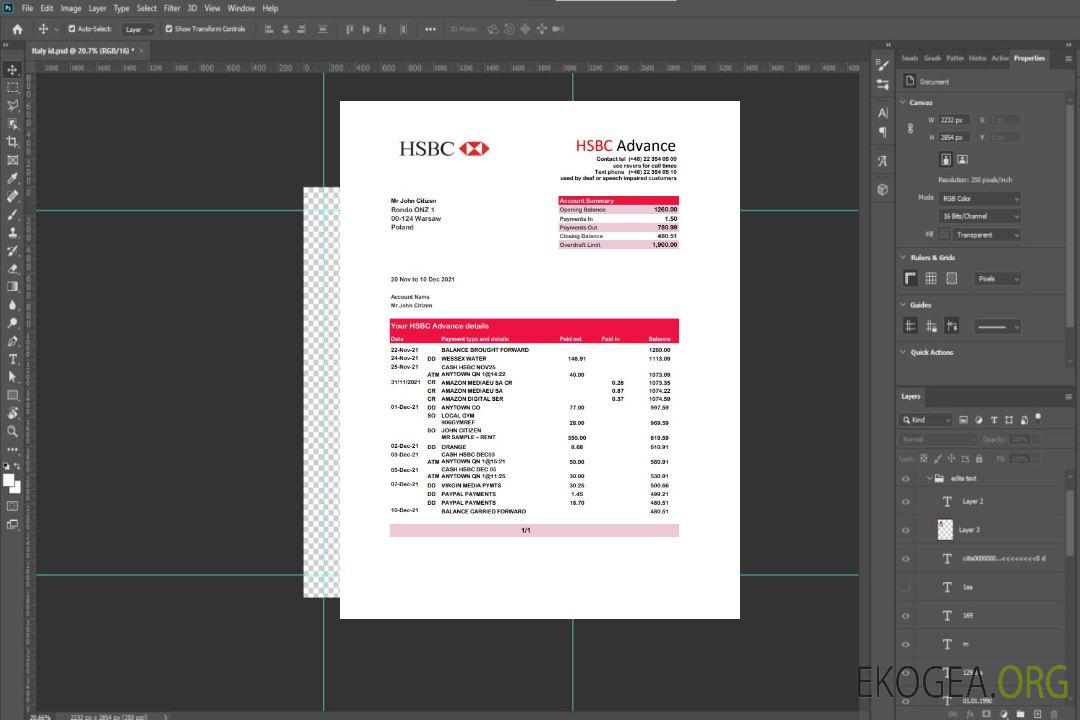Select the Blur tool

click(x=12, y=305)
